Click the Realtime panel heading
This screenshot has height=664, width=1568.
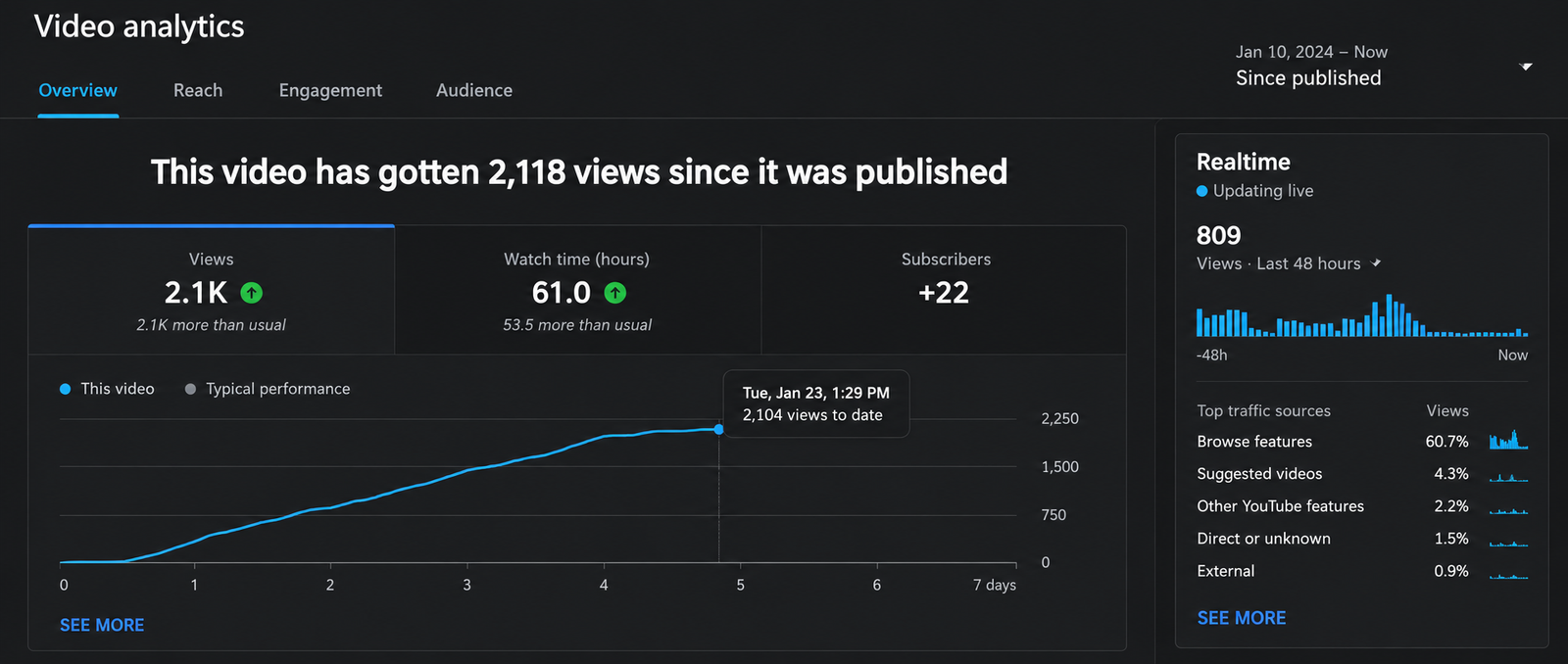point(1244,162)
